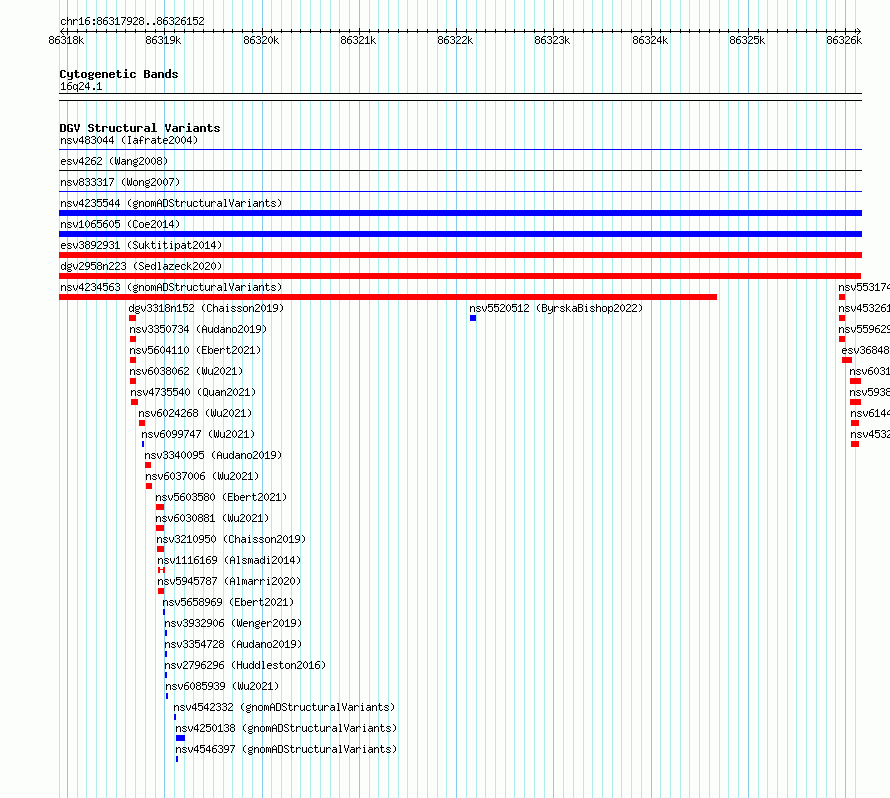Viewport: 890px width, 798px height.
Task: Open nsv5520512 (ByrskaBishop2022) variant label
Action: coord(556,308)
